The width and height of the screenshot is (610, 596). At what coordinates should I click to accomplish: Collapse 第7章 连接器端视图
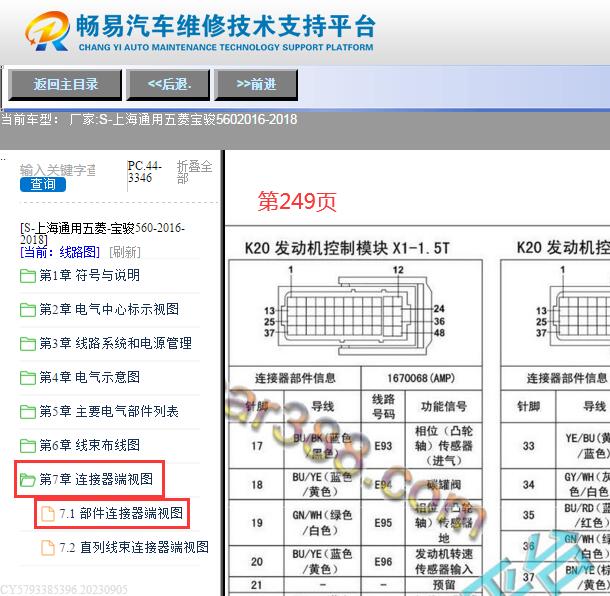pyautogui.click(x=96, y=479)
